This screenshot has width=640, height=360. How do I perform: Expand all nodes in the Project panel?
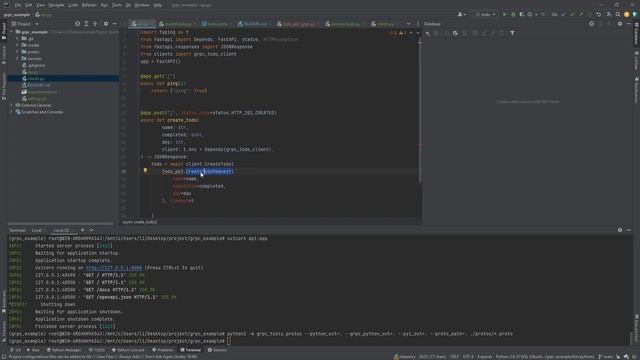pos(86,24)
